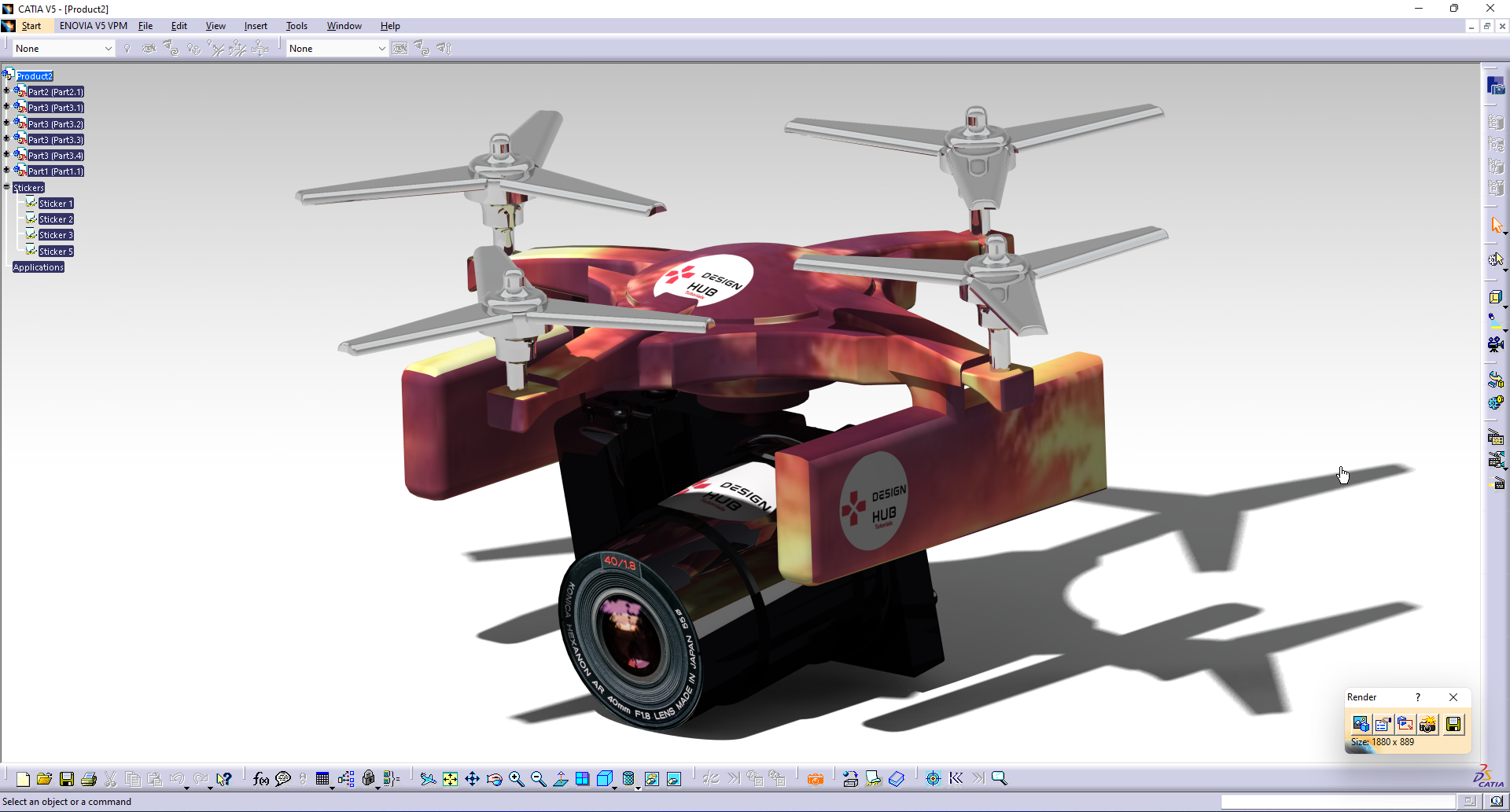Open the Formula f(x) tool
1510x812 pixels.
click(261, 779)
